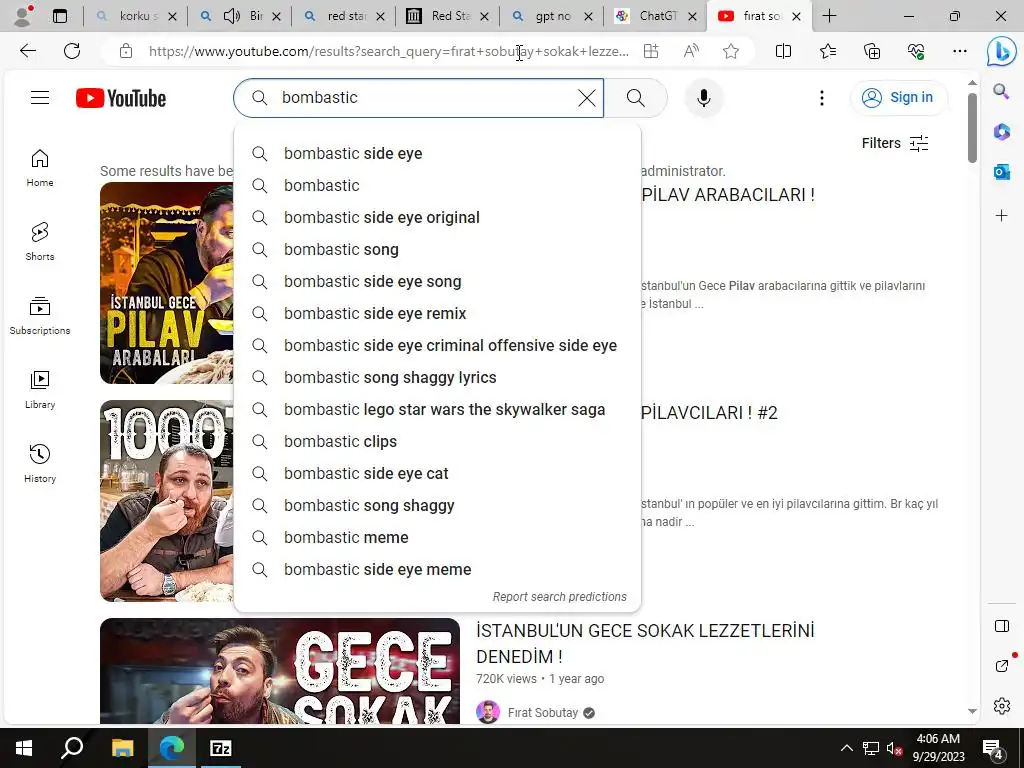The height and width of the screenshot is (768, 1024).
Task: Open YouTube settings three-dot menu
Action: [822, 98]
